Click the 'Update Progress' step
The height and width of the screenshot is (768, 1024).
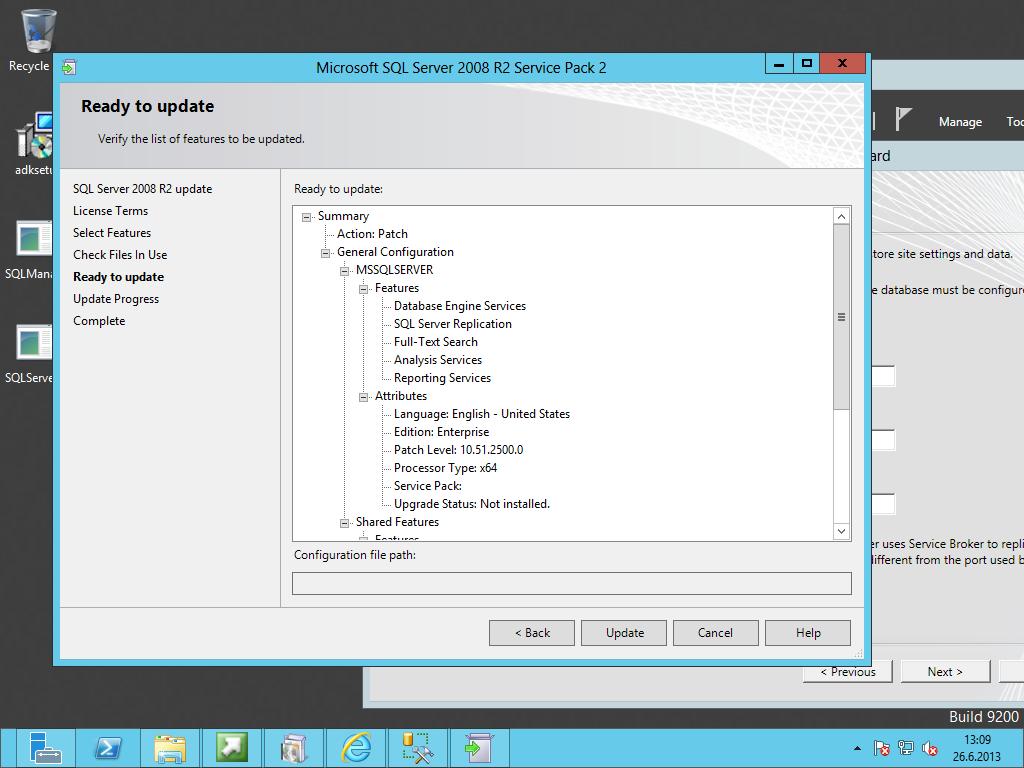[116, 299]
